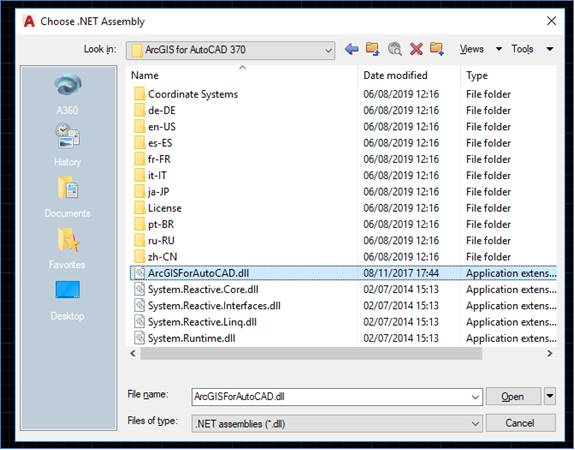Open the Tools menu
This screenshot has width=575, height=450.
(522, 49)
